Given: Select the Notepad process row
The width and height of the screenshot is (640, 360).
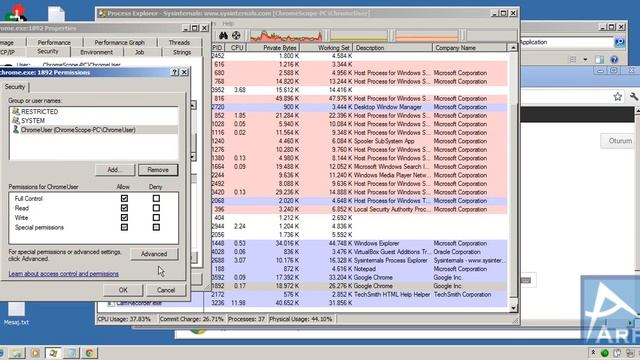Looking at the screenshot, I should (x=359, y=269).
